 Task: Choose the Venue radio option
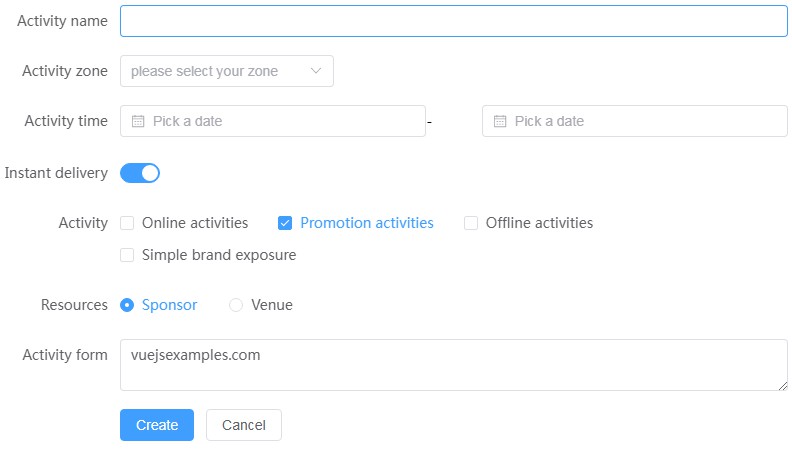pyautogui.click(x=236, y=305)
